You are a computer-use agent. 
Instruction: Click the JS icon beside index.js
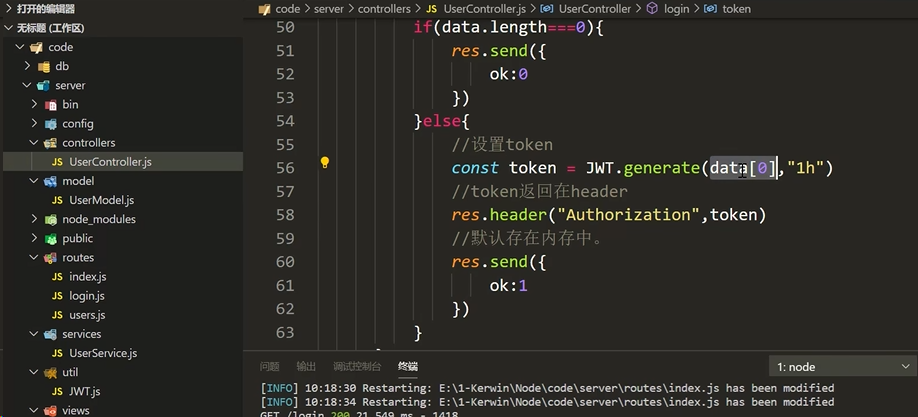57,277
